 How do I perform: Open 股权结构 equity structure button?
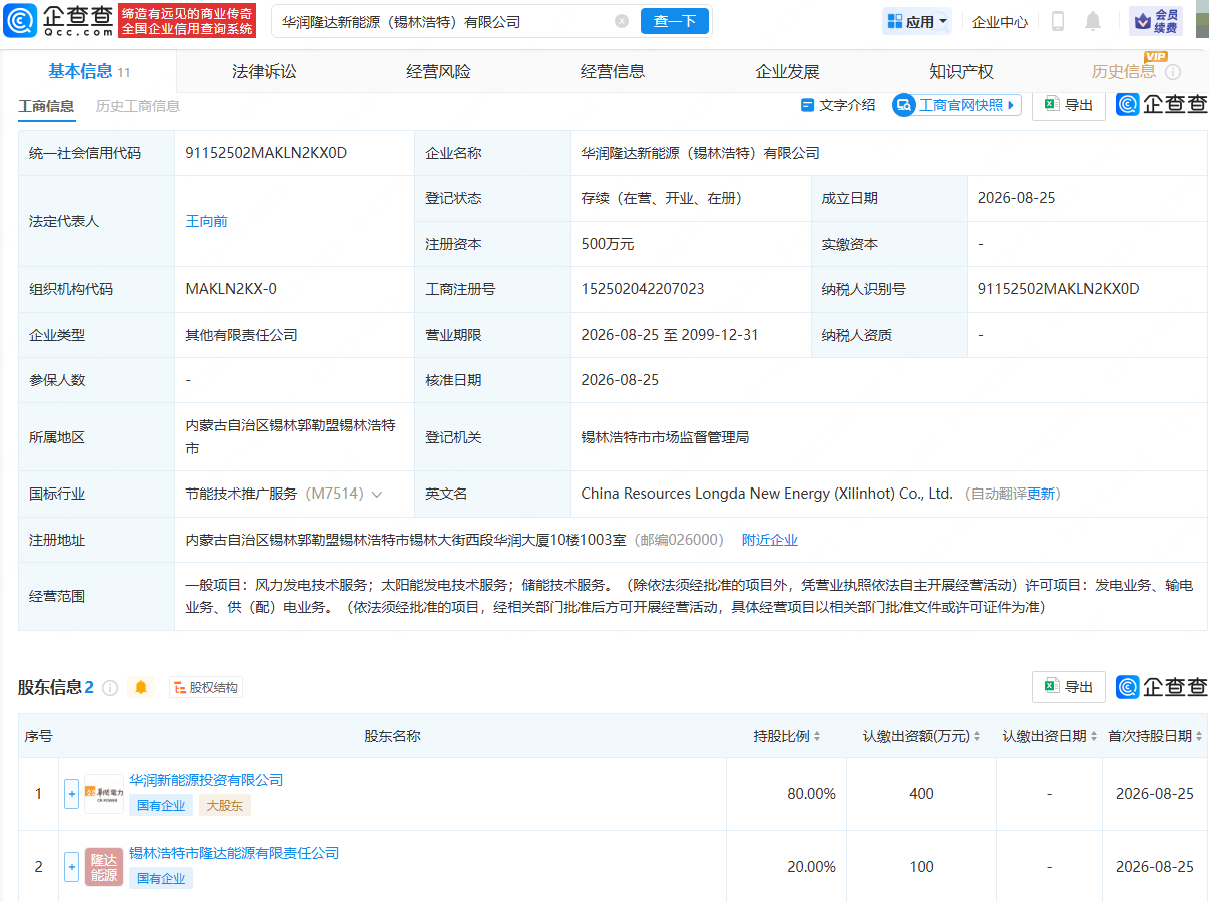tap(206, 688)
